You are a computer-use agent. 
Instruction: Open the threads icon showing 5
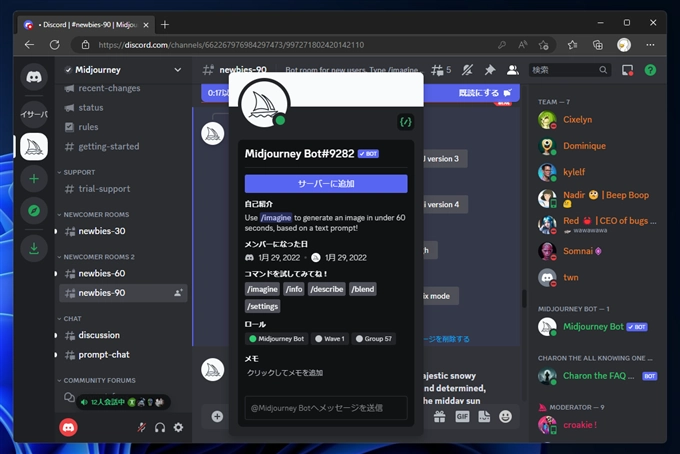click(x=441, y=70)
